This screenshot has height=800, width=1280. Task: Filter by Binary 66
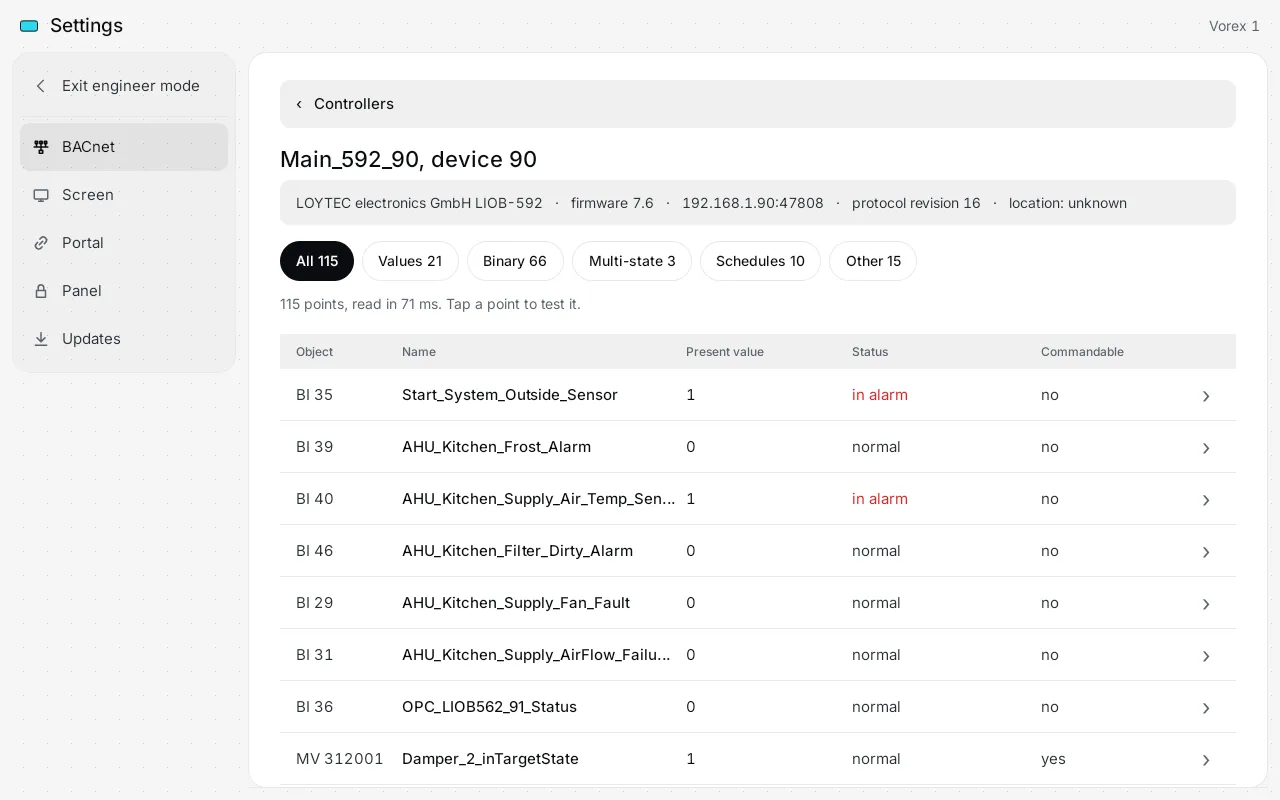[x=515, y=261]
